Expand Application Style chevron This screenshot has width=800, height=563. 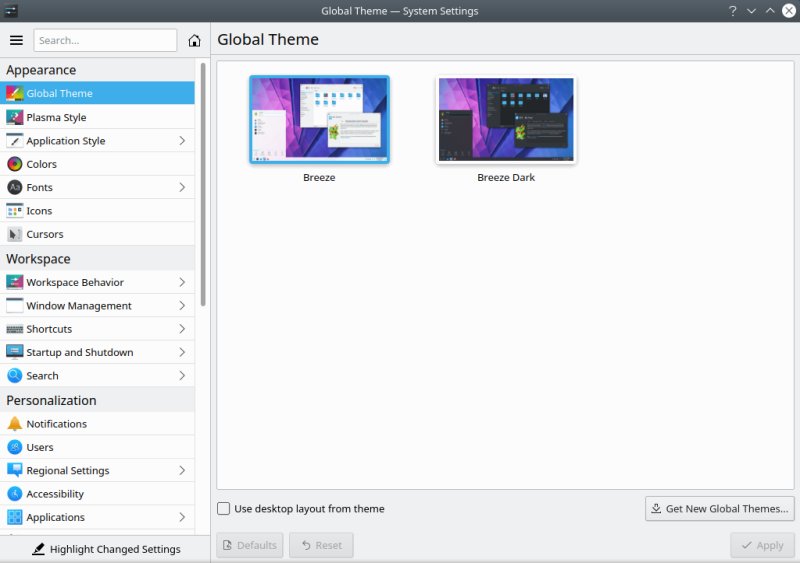182,140
